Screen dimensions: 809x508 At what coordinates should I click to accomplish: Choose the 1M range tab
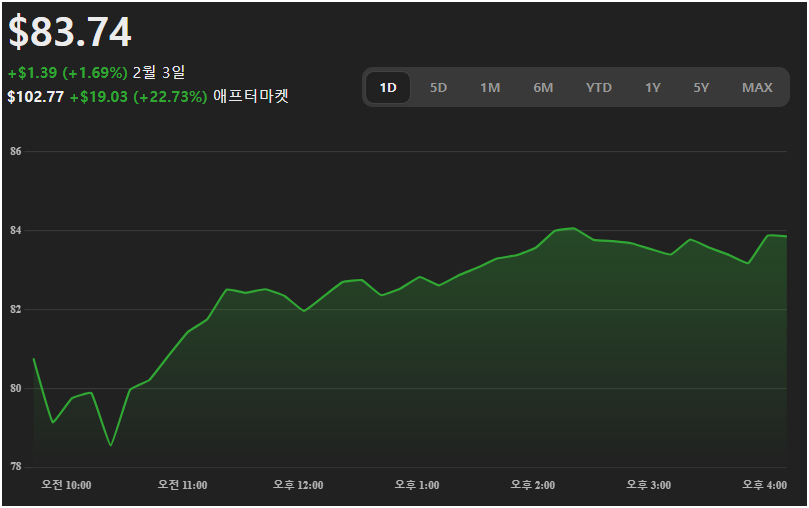(x=490, y=88)
